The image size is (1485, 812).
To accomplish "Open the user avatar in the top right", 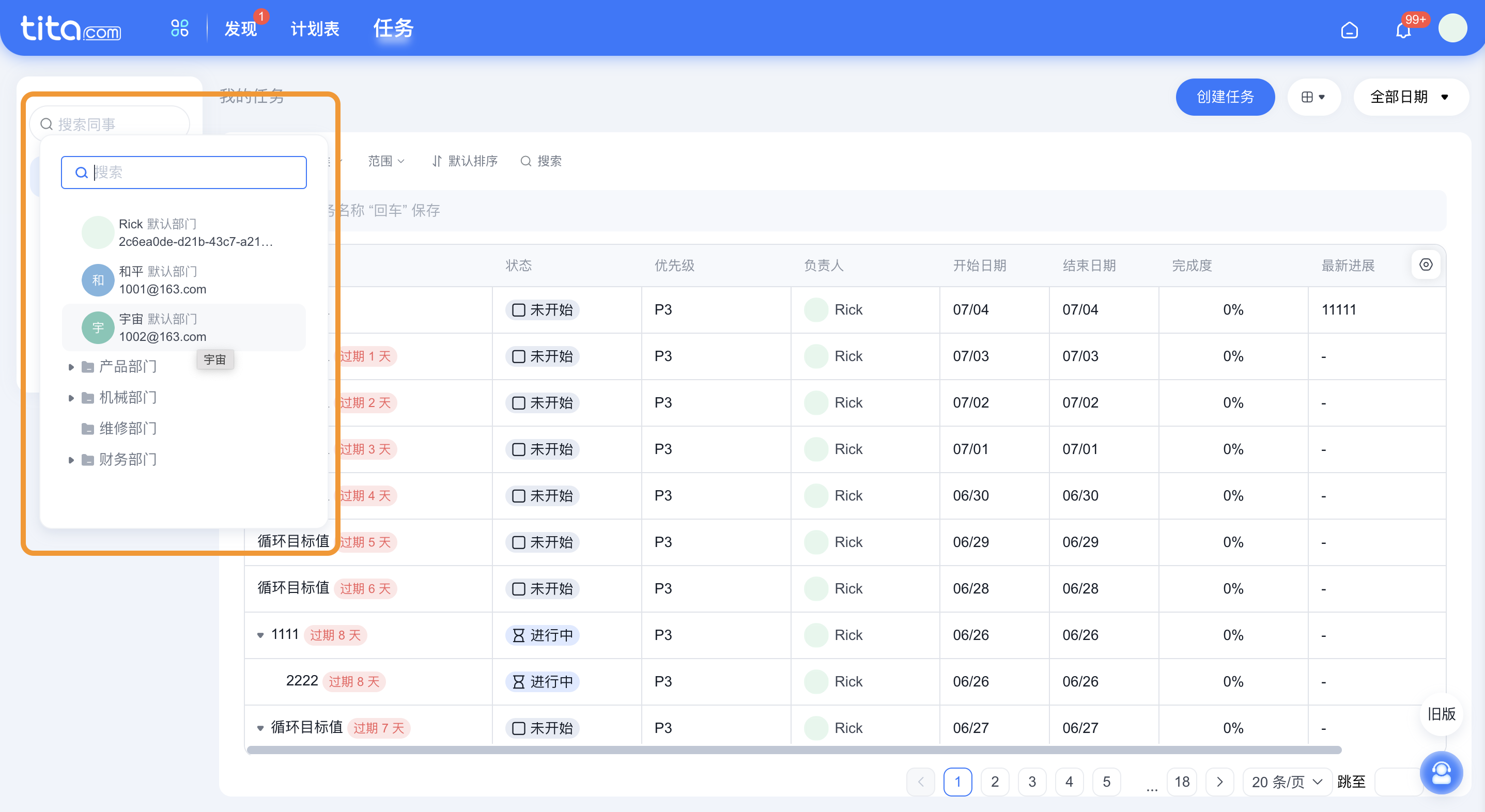I will [x=1452, y=28].
